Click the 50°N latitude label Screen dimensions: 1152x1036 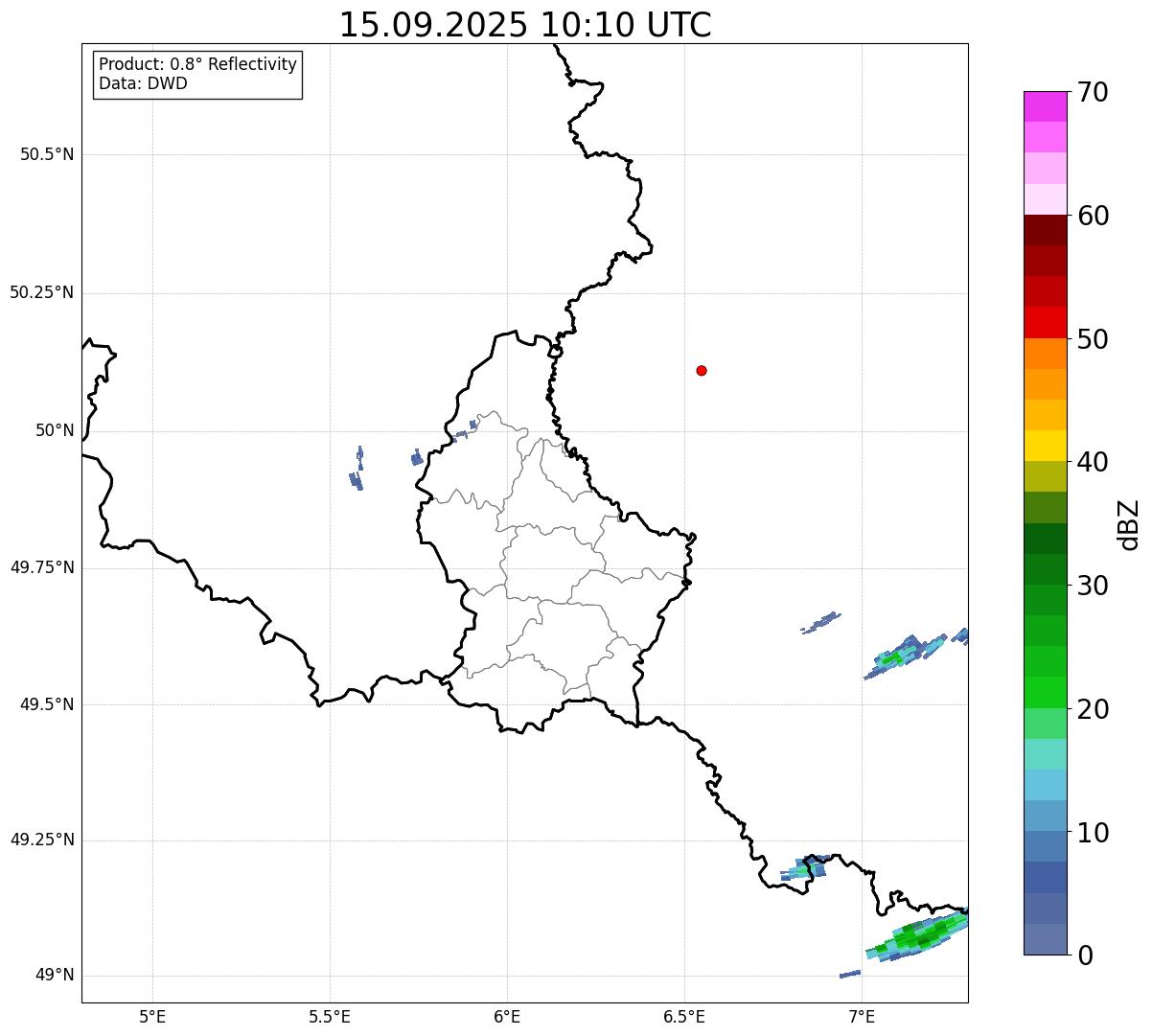[55, 430]
